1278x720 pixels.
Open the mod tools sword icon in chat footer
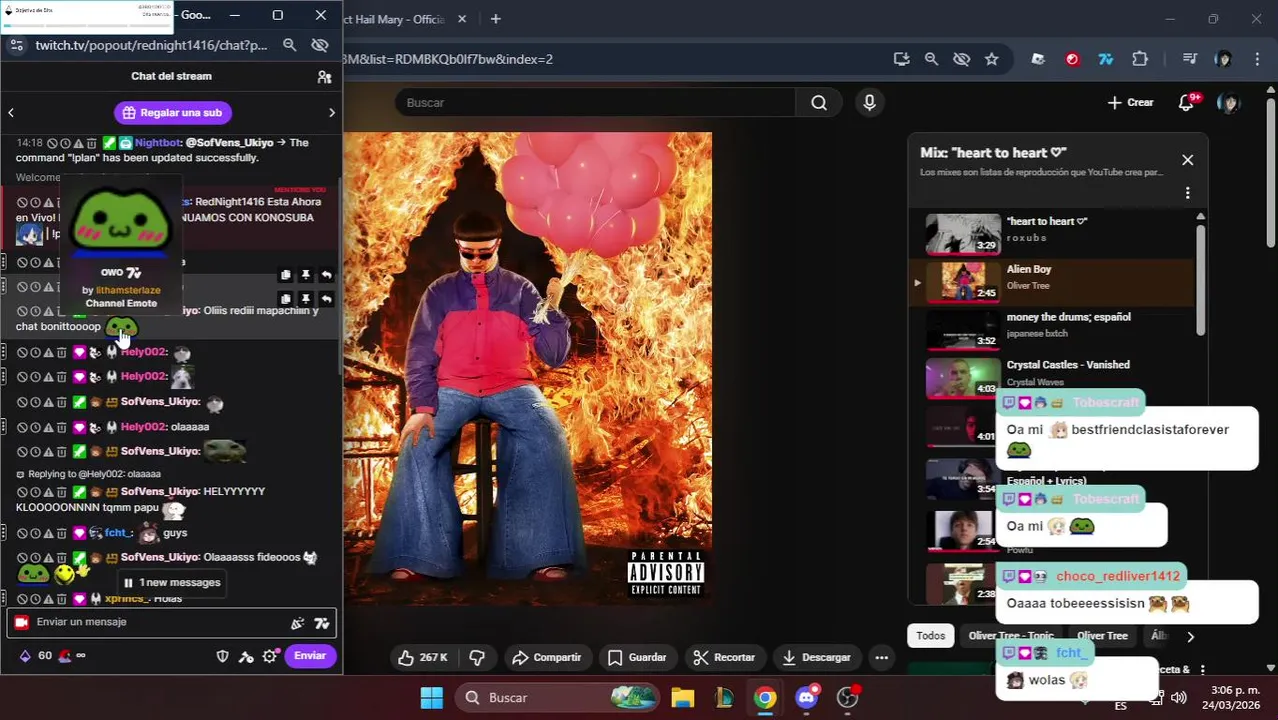pos(246,656)
